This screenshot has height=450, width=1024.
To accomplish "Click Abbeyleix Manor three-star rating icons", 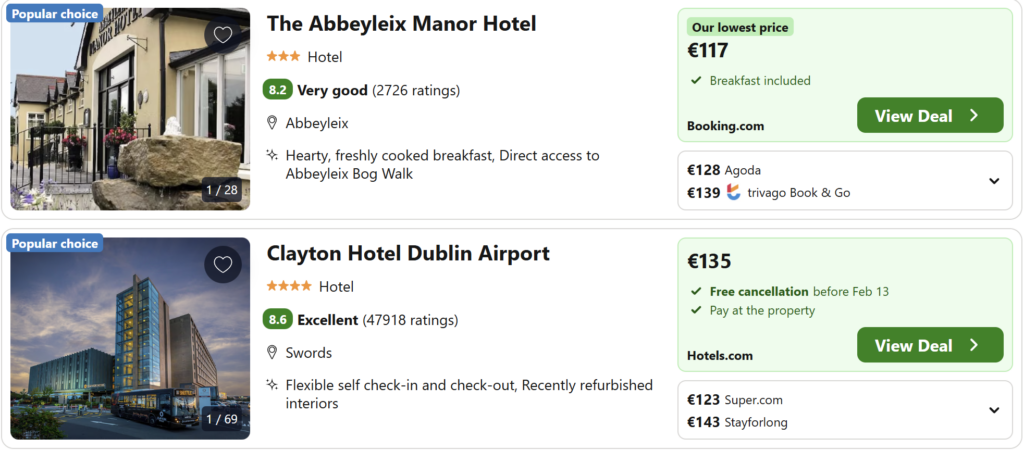I will pyautogui.click(x=282, y=57).
